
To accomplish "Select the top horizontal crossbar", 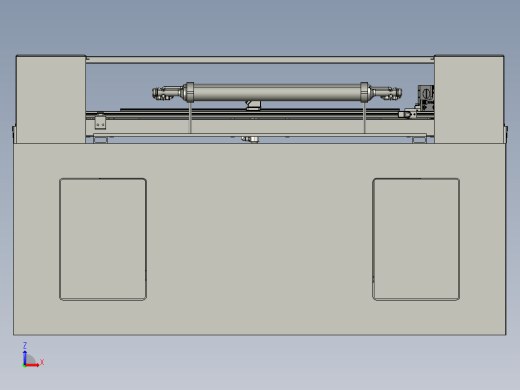I will [260, 60].
